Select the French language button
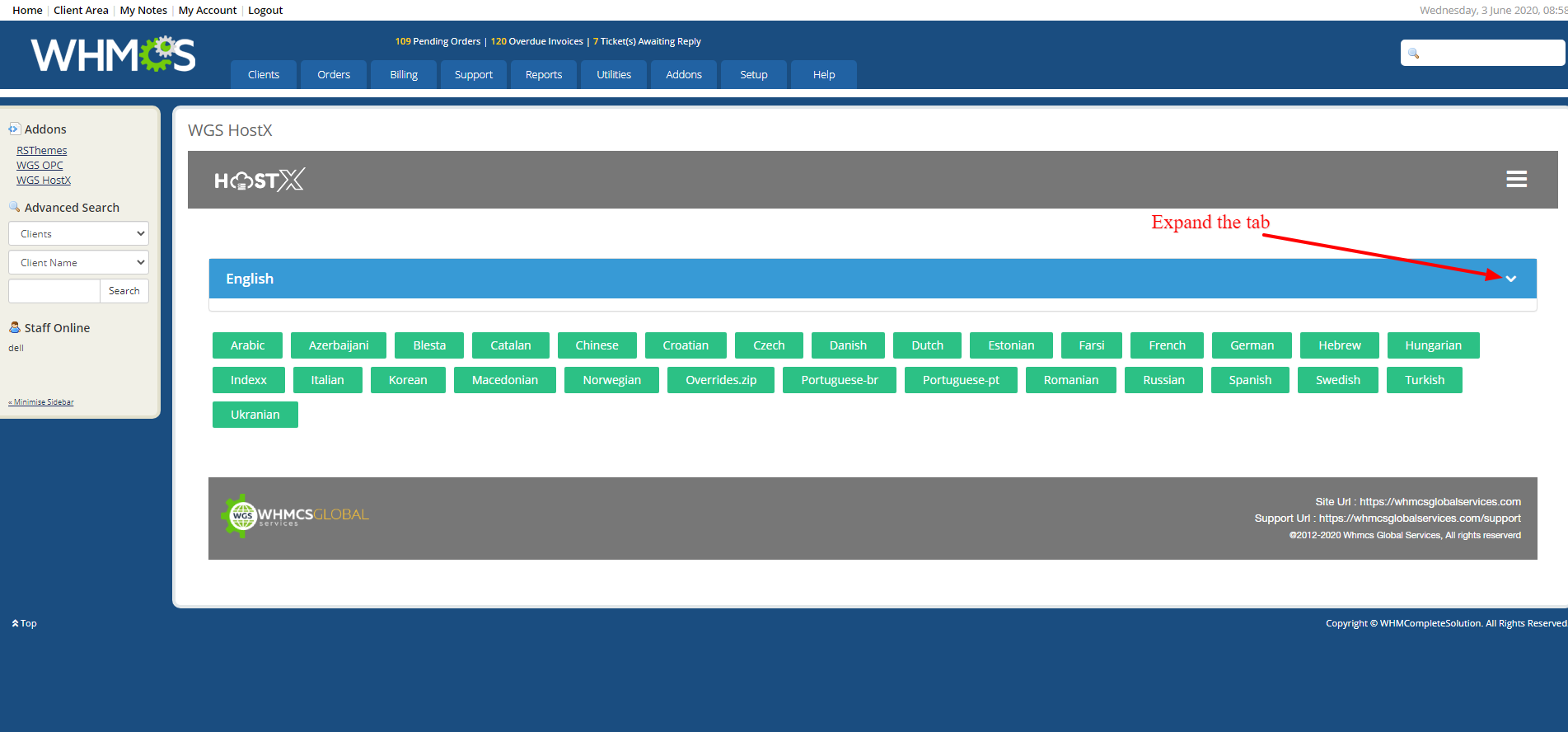 click(x=1167, y=345)
